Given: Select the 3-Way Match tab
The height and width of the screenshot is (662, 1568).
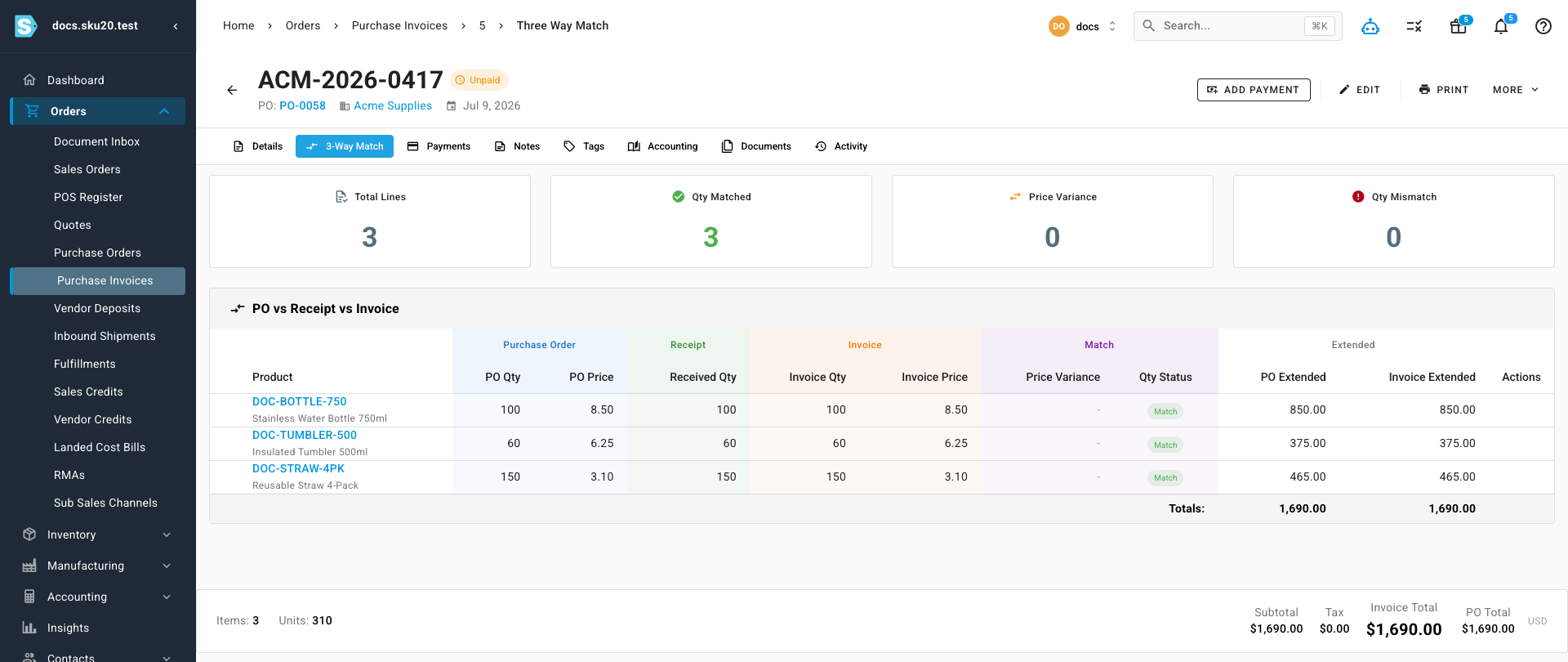Looking at the screenshot, I should pyautogui.click(x=345, y=146).
